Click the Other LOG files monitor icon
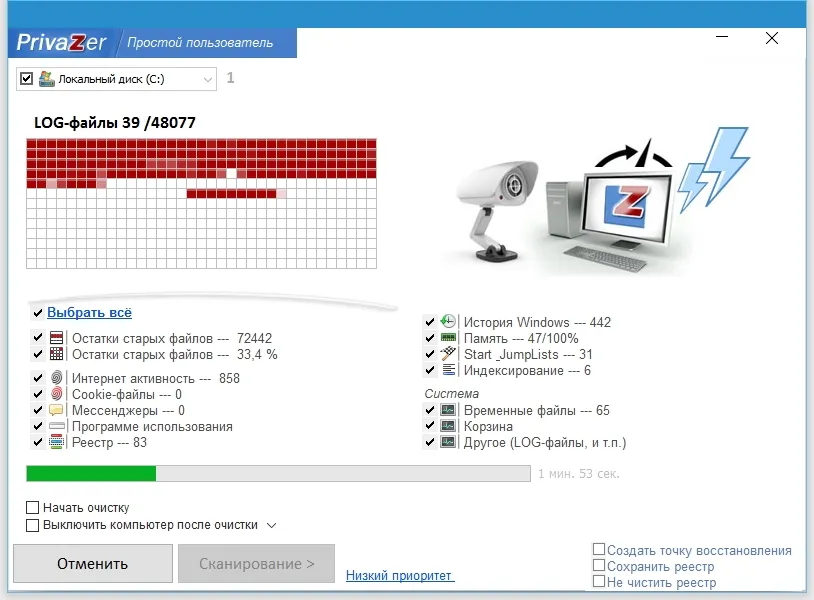 (x=448, y=442)
